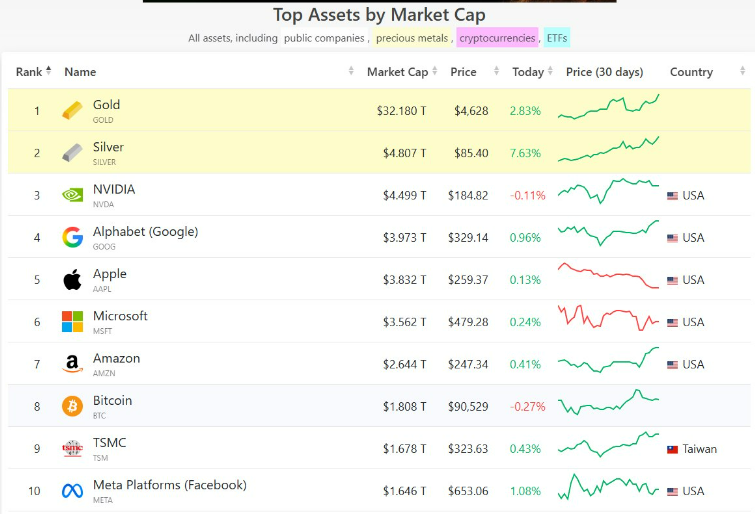
Task: Sort the table by Price column
Action: (463, 72)
